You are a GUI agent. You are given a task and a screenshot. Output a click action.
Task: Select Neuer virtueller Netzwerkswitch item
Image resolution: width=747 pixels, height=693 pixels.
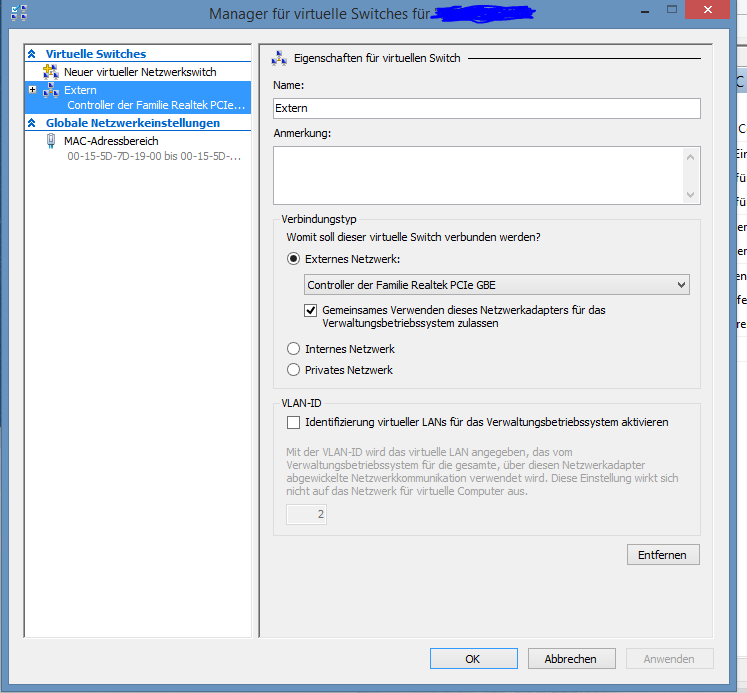(x=138, y=72)
